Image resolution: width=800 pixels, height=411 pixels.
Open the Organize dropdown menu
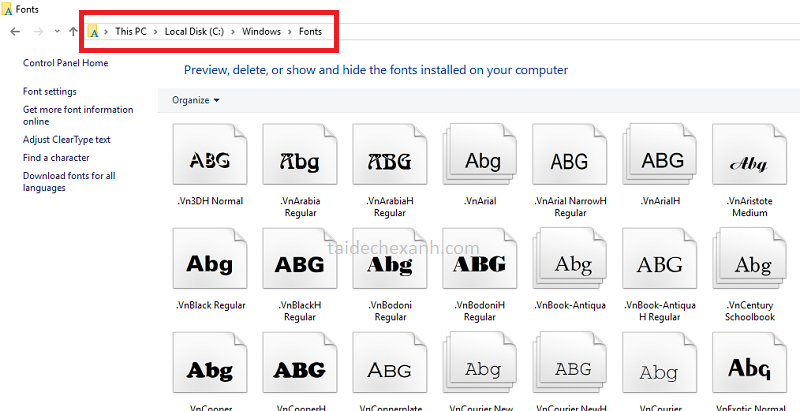click(196, 100)
